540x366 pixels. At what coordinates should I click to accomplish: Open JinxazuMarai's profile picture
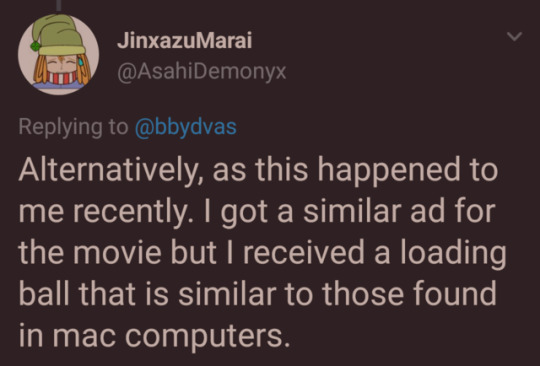tap(59, 54)
